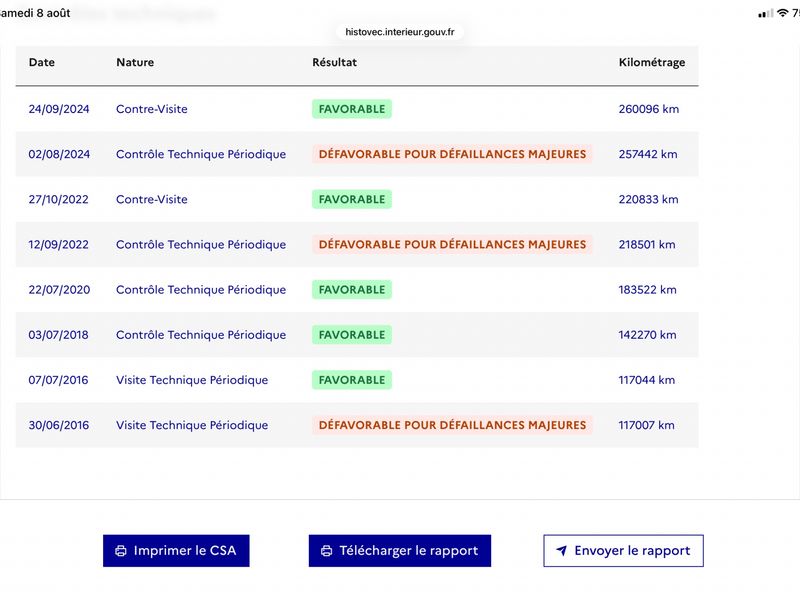Click the Télécharger le rapport button
Screen dimensions: 800x600
click(399, 551)
